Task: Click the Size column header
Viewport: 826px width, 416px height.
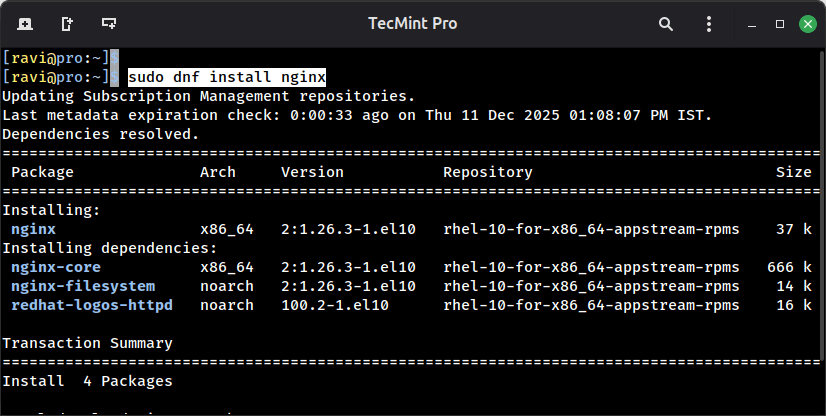Action: pyautogui.click(x=794, y=172)
